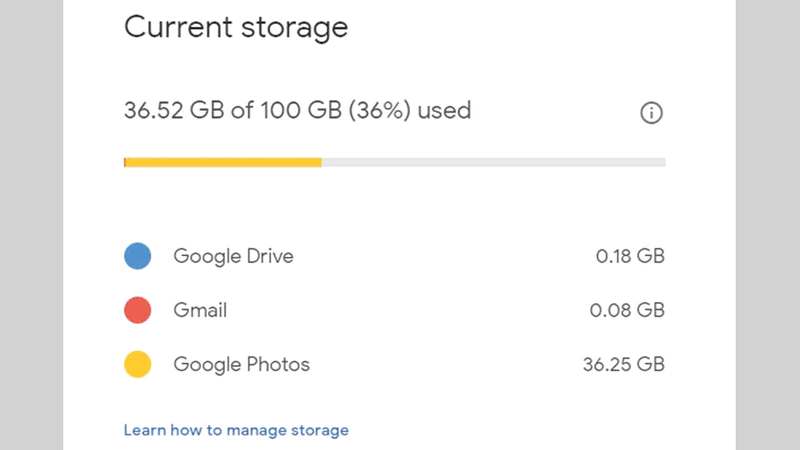
Task: Click the gray unused part of storage bar
Action: click(493, 162)
